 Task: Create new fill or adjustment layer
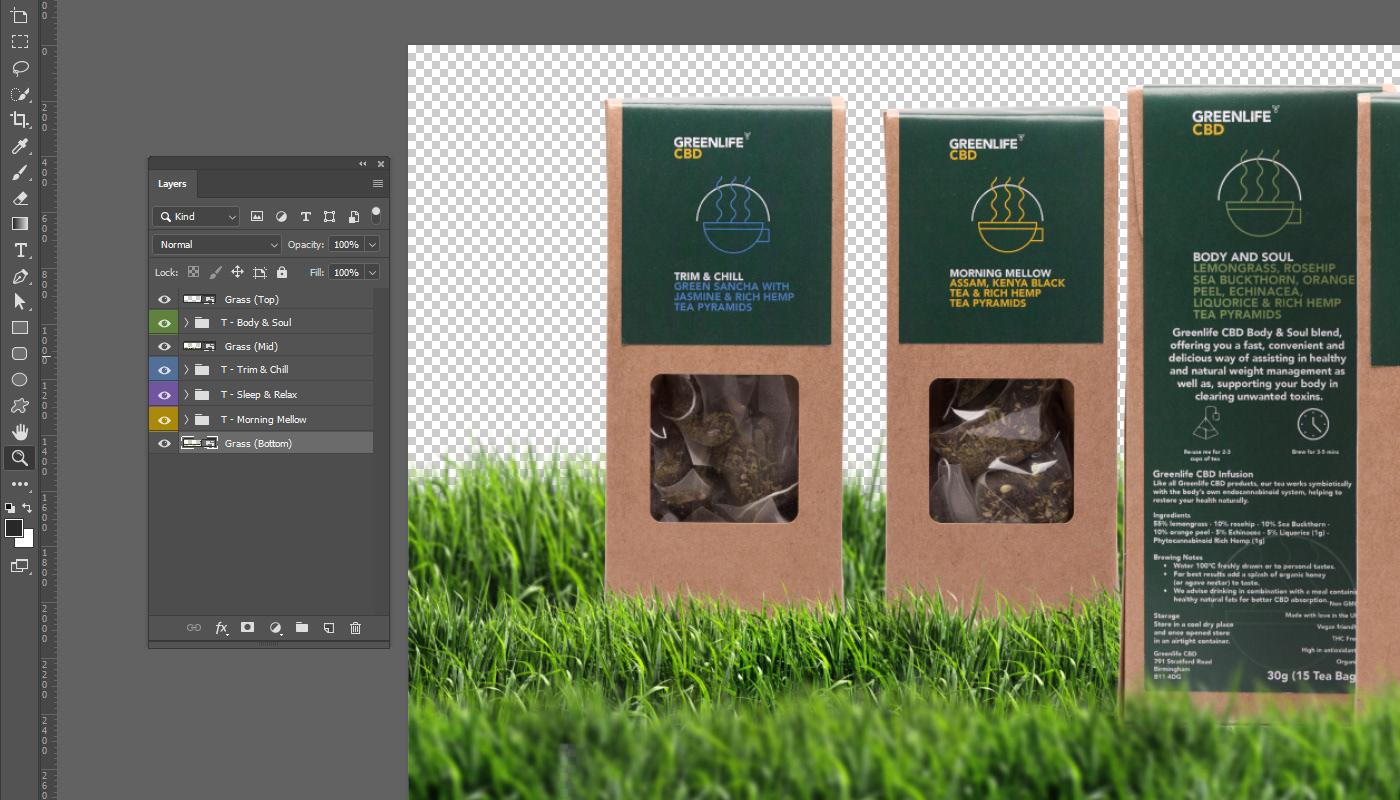coord(275,628)
